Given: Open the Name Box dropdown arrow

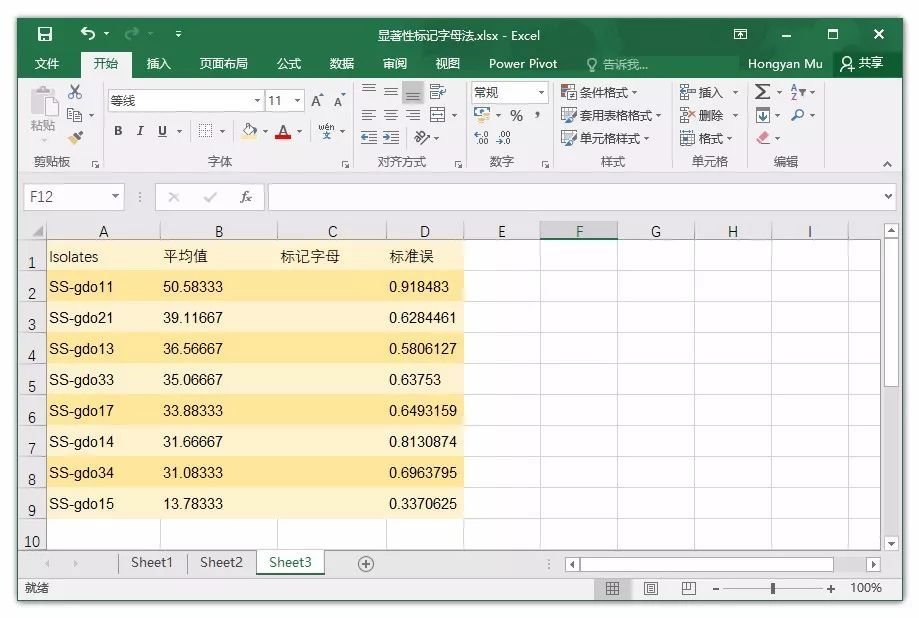Looking at the screenshot, I should coord(116,197).
